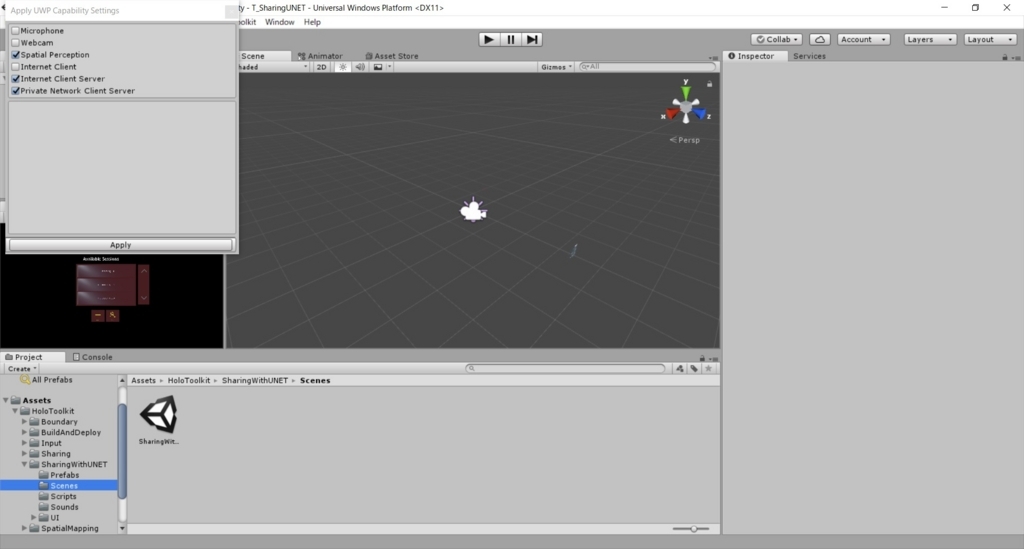Click the Step frame button
The width and height of the screenshot is (1024, 549).
click(532, 39)
